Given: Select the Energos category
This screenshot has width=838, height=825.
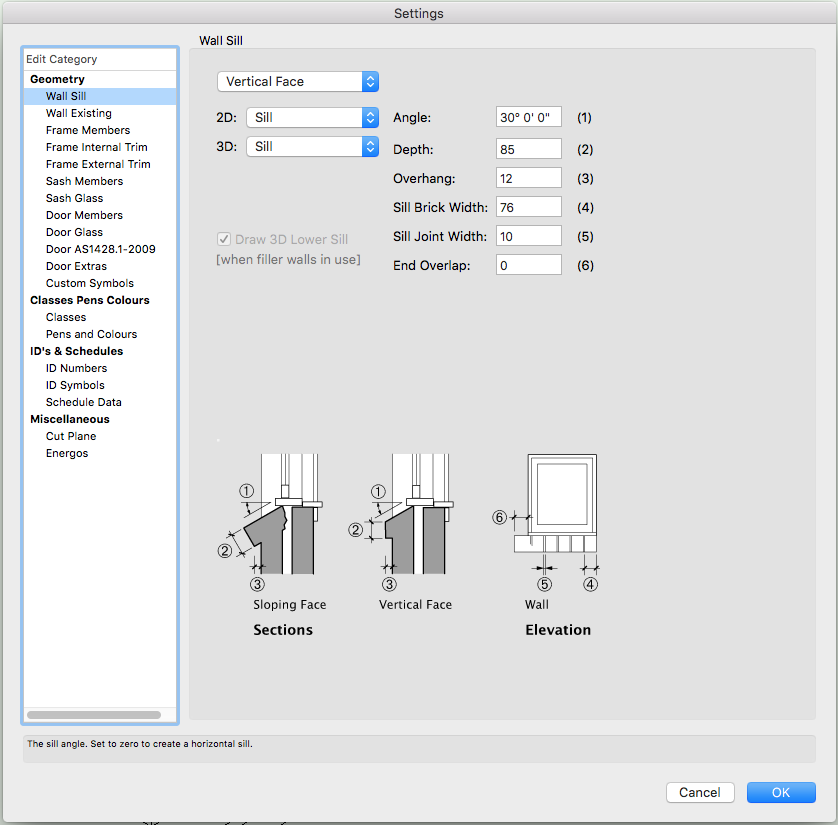Looking at the screenshot, I should [67, 452].
